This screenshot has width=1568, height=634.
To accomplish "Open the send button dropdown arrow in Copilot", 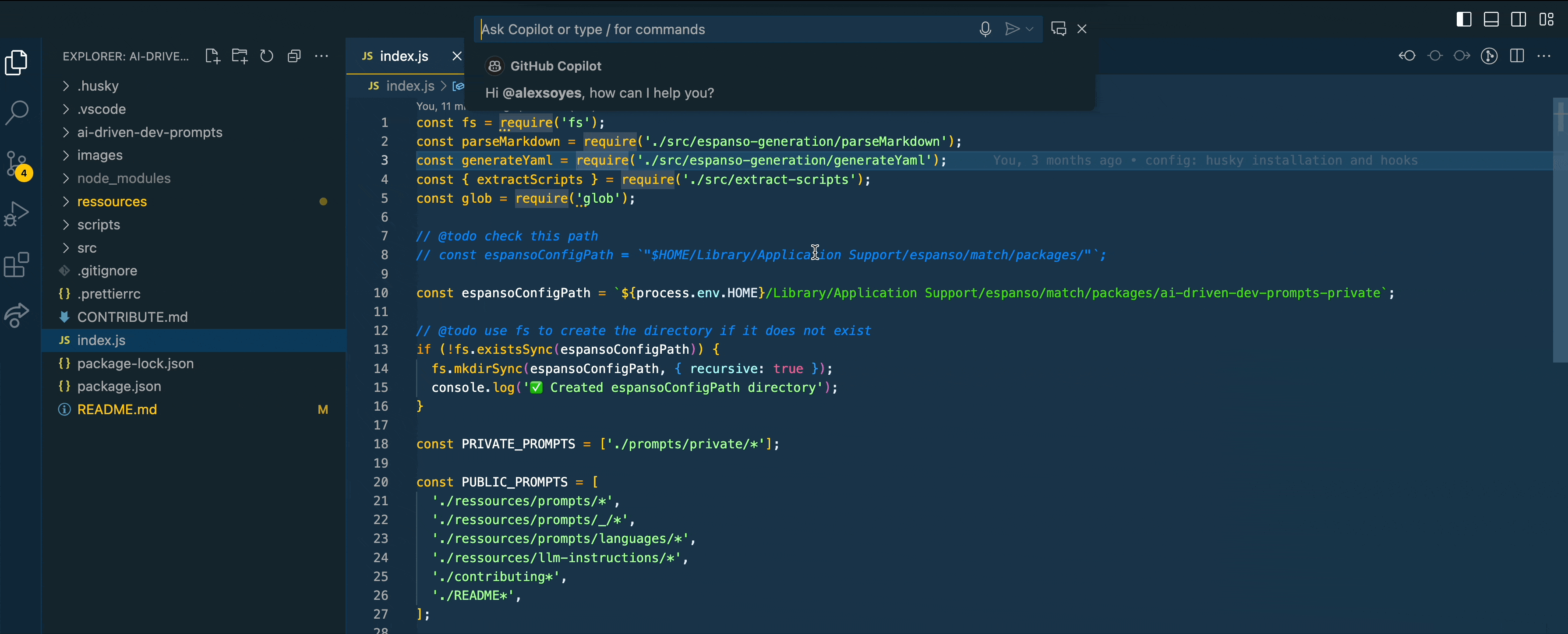I will click(1030, 29).
